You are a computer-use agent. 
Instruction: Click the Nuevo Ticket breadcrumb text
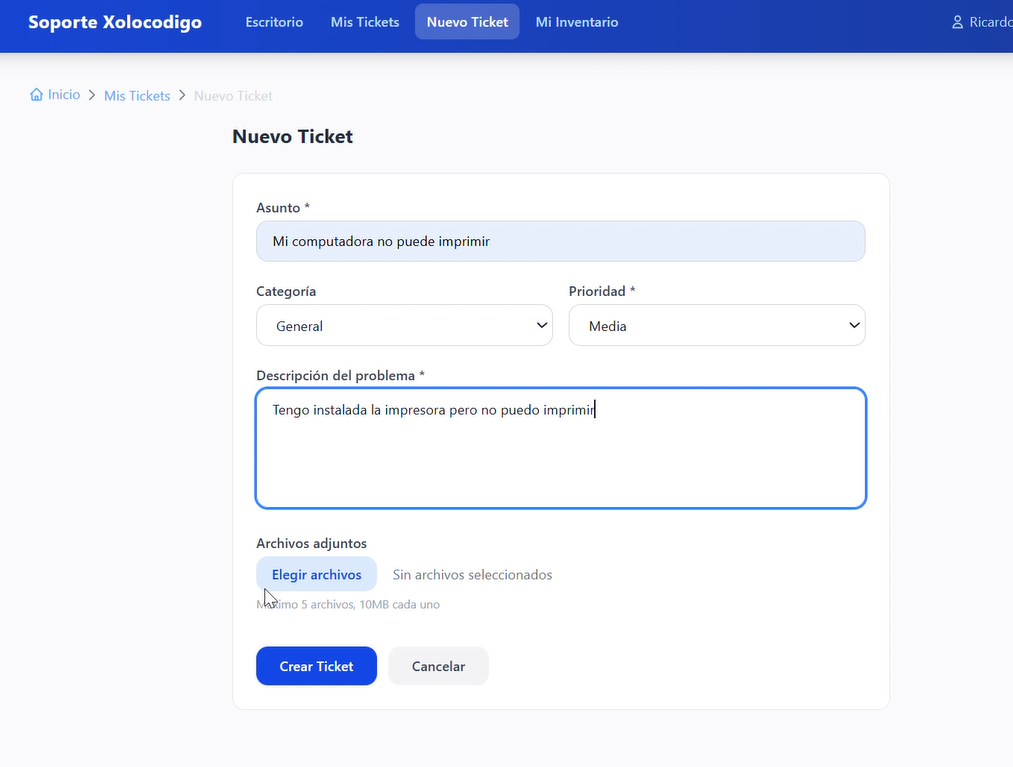click(233, 96)
